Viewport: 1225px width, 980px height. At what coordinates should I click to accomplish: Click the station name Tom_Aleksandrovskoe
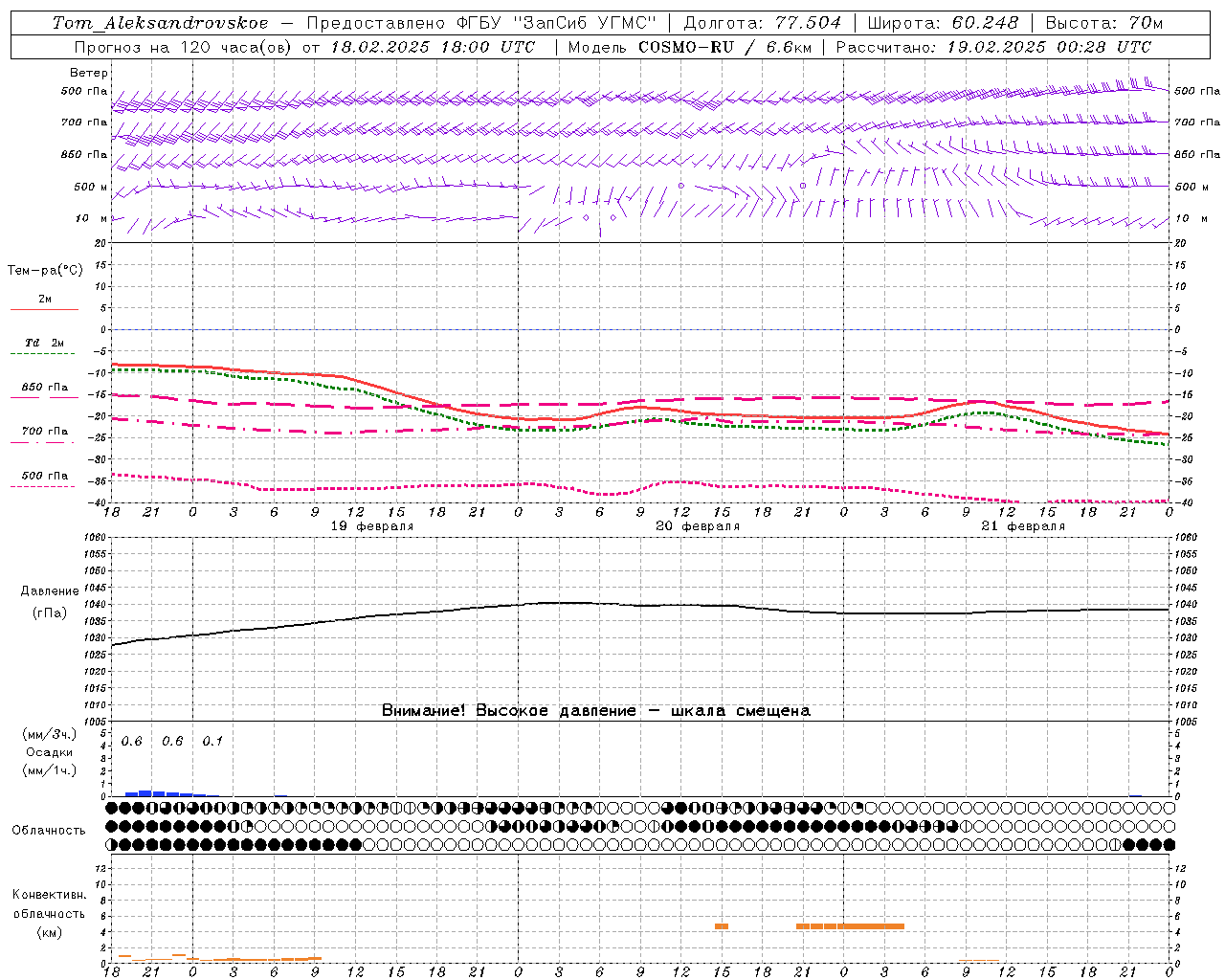(x=160, y=23)
